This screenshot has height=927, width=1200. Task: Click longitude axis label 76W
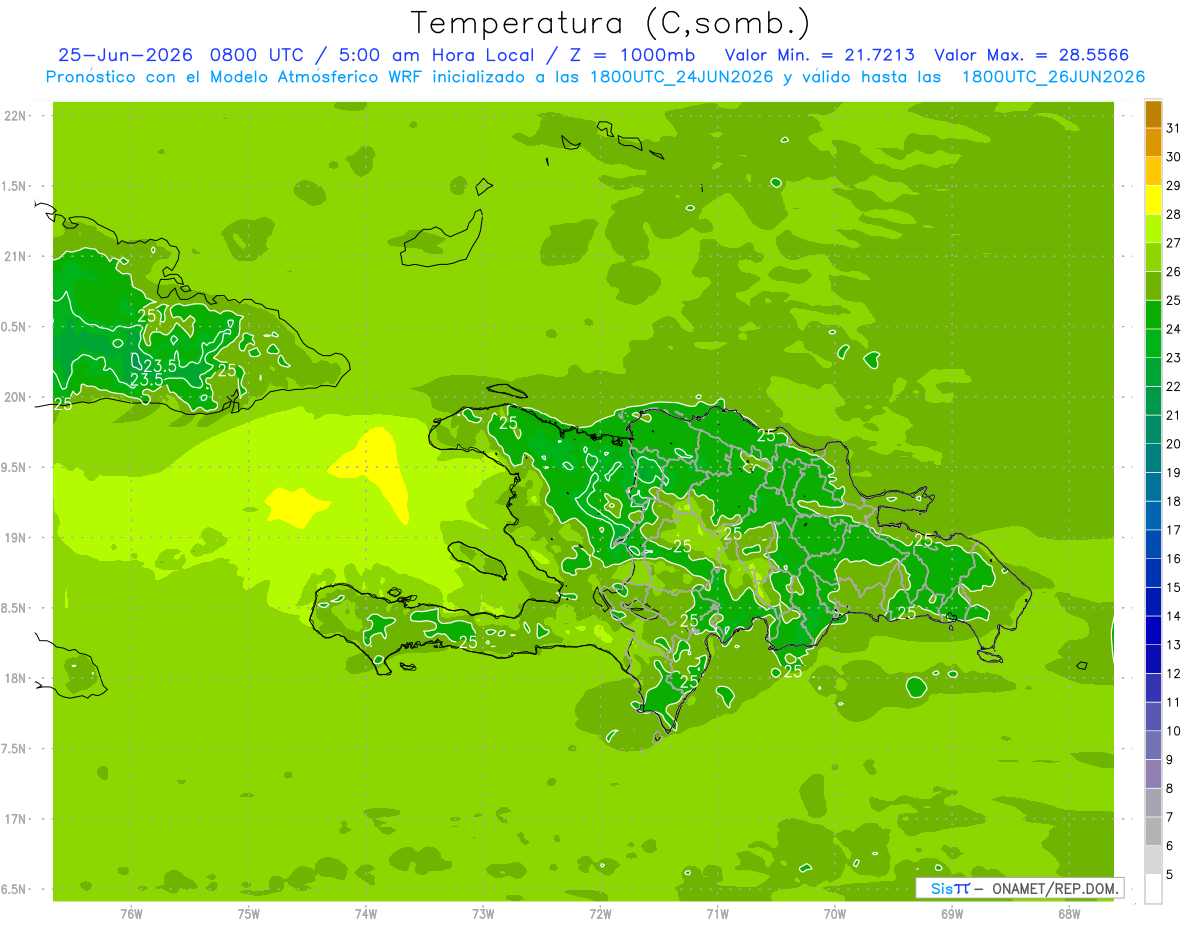pyautogui.click(x=131, y=913)
